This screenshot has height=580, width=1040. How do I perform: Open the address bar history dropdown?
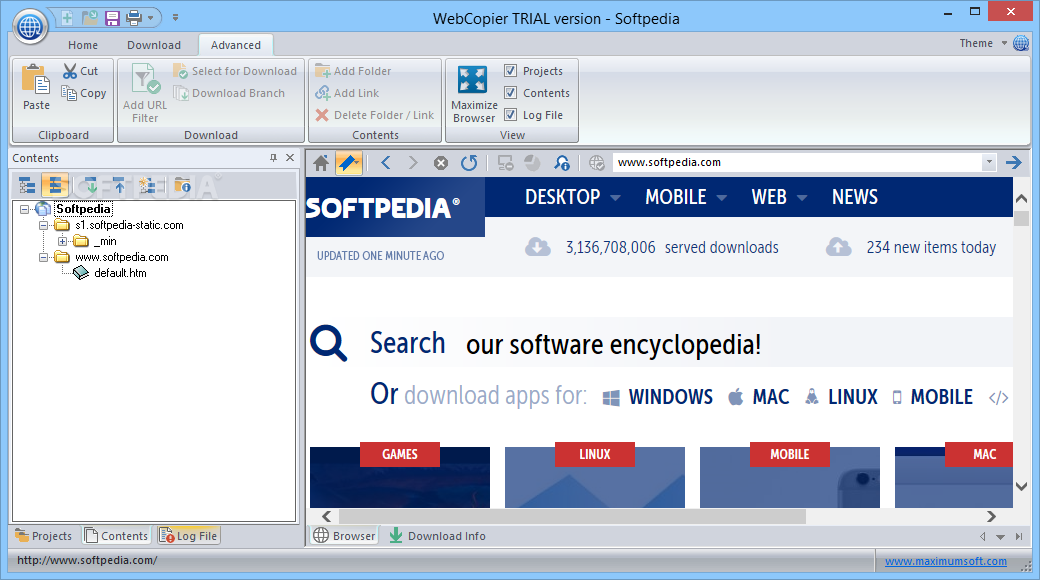tap(989, 163)
